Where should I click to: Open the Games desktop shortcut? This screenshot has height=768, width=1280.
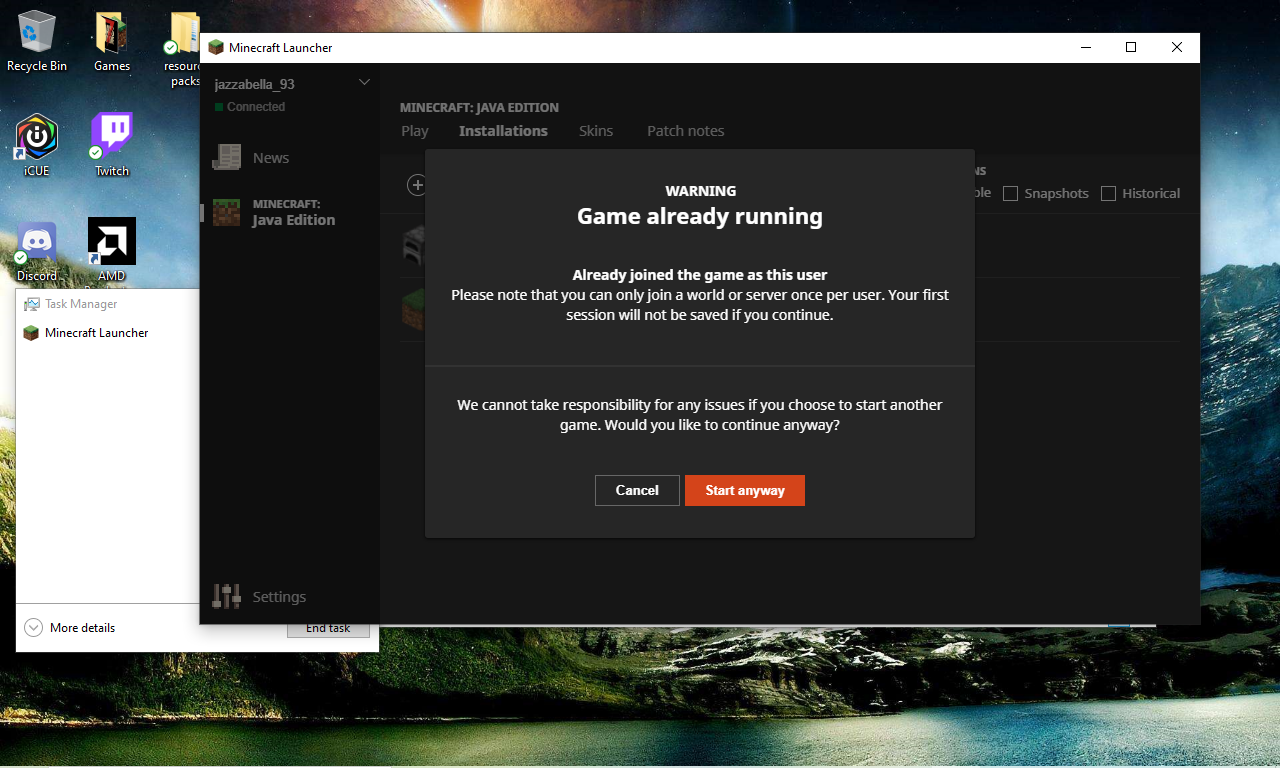coord(112,41)
